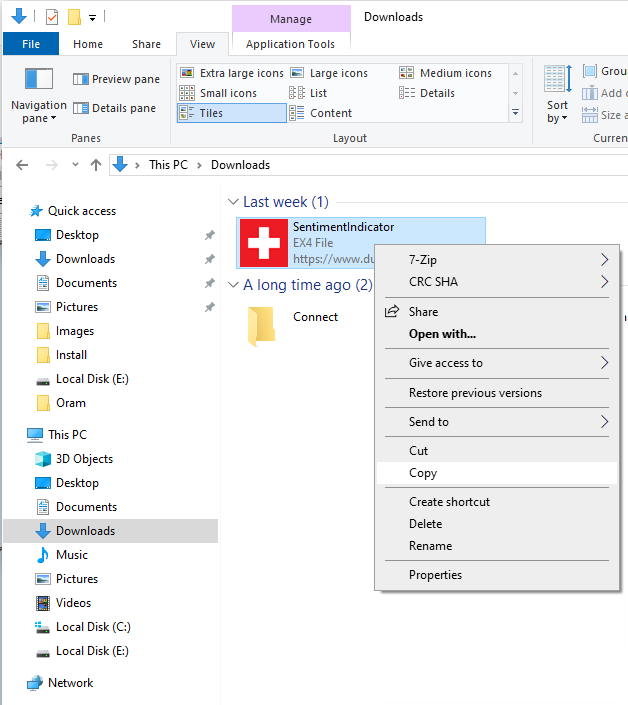This screenshot has height=705, width=628.
Task: Select Small icons layout
Action: click(218, 93)
